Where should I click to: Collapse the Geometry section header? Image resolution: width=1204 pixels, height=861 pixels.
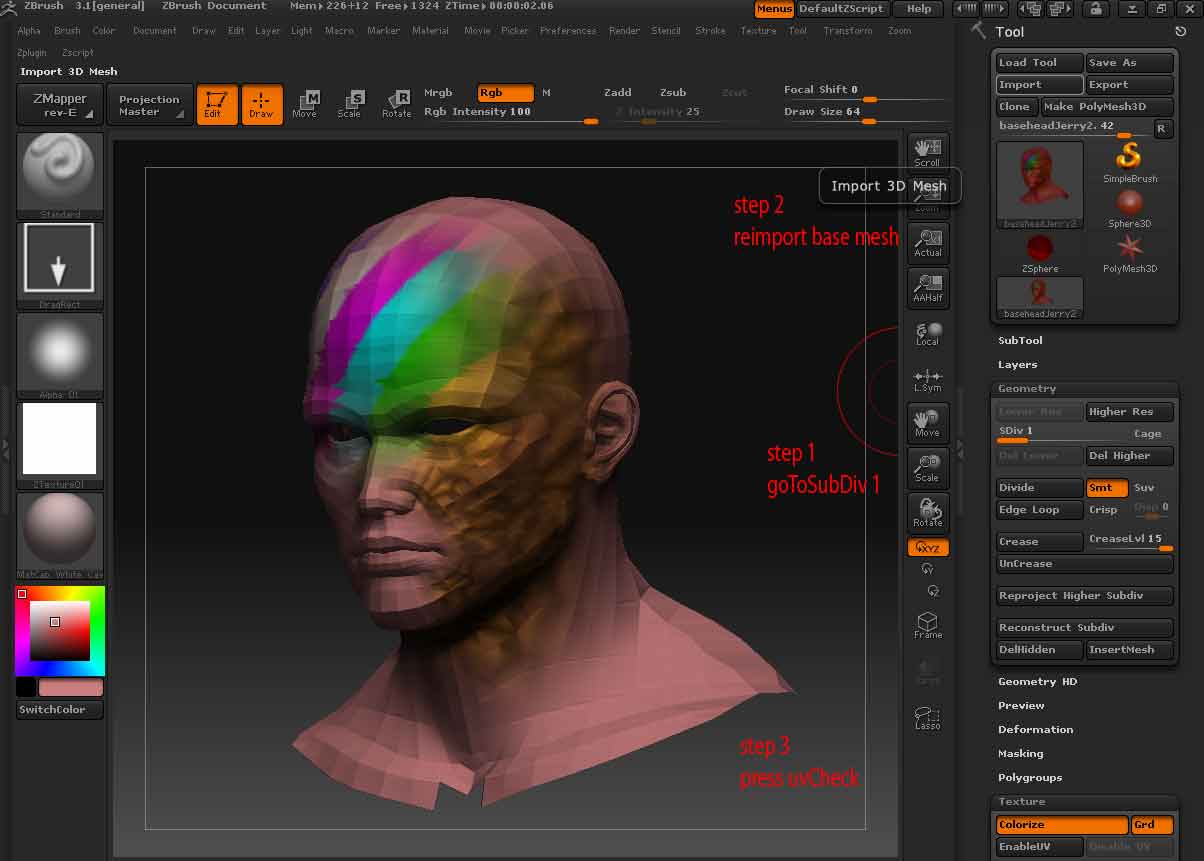click(1027, 388)
